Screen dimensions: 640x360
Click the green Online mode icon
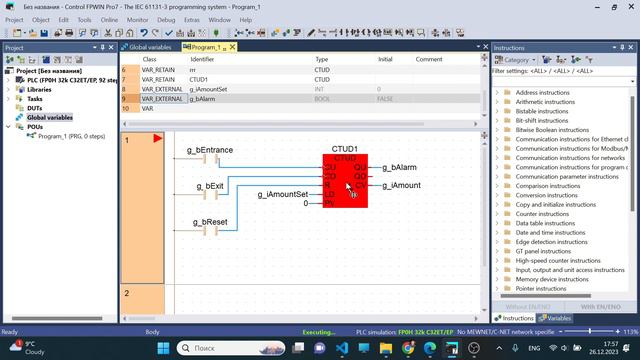[x=216, y=33]
